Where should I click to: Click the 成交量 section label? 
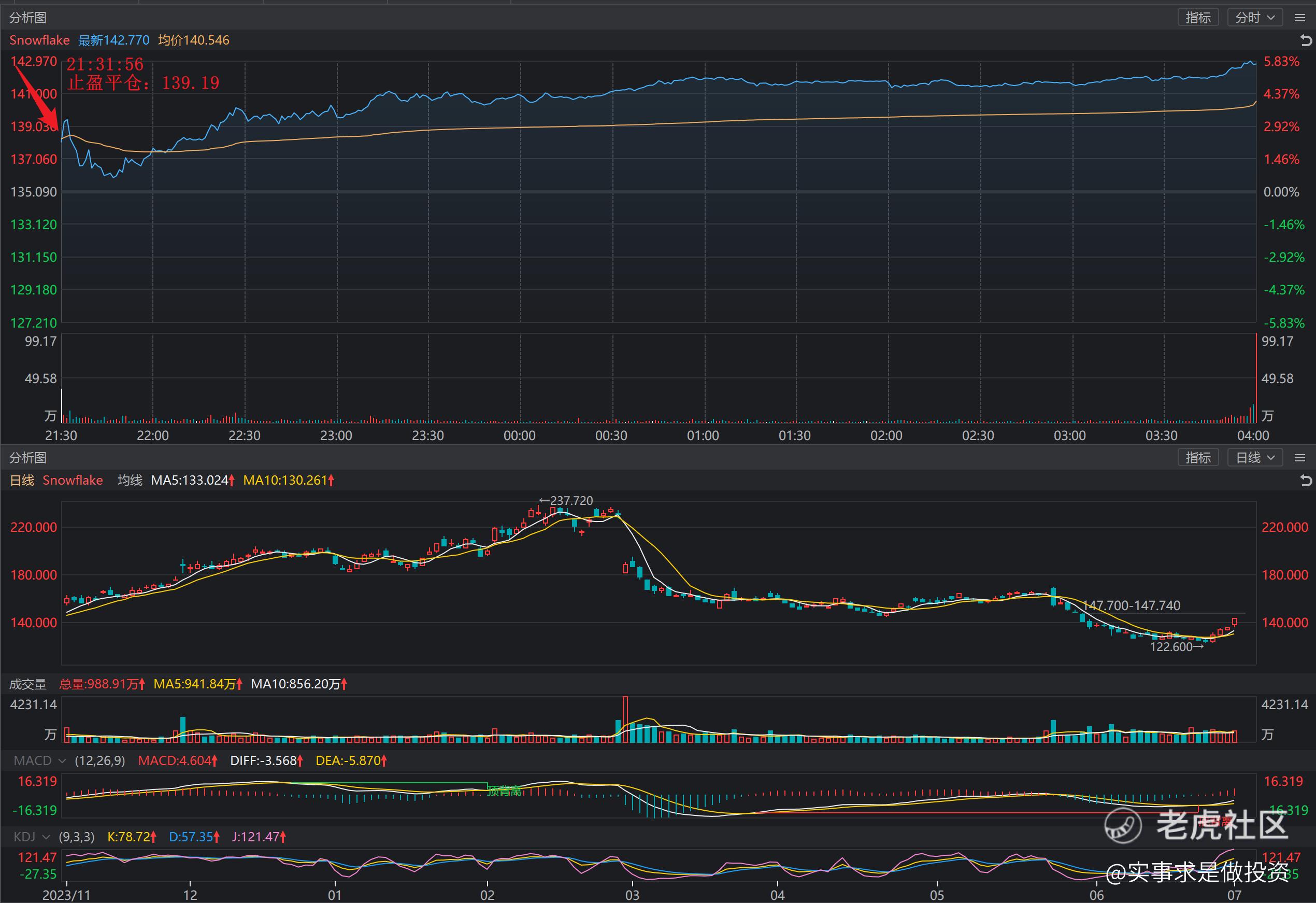28,684
